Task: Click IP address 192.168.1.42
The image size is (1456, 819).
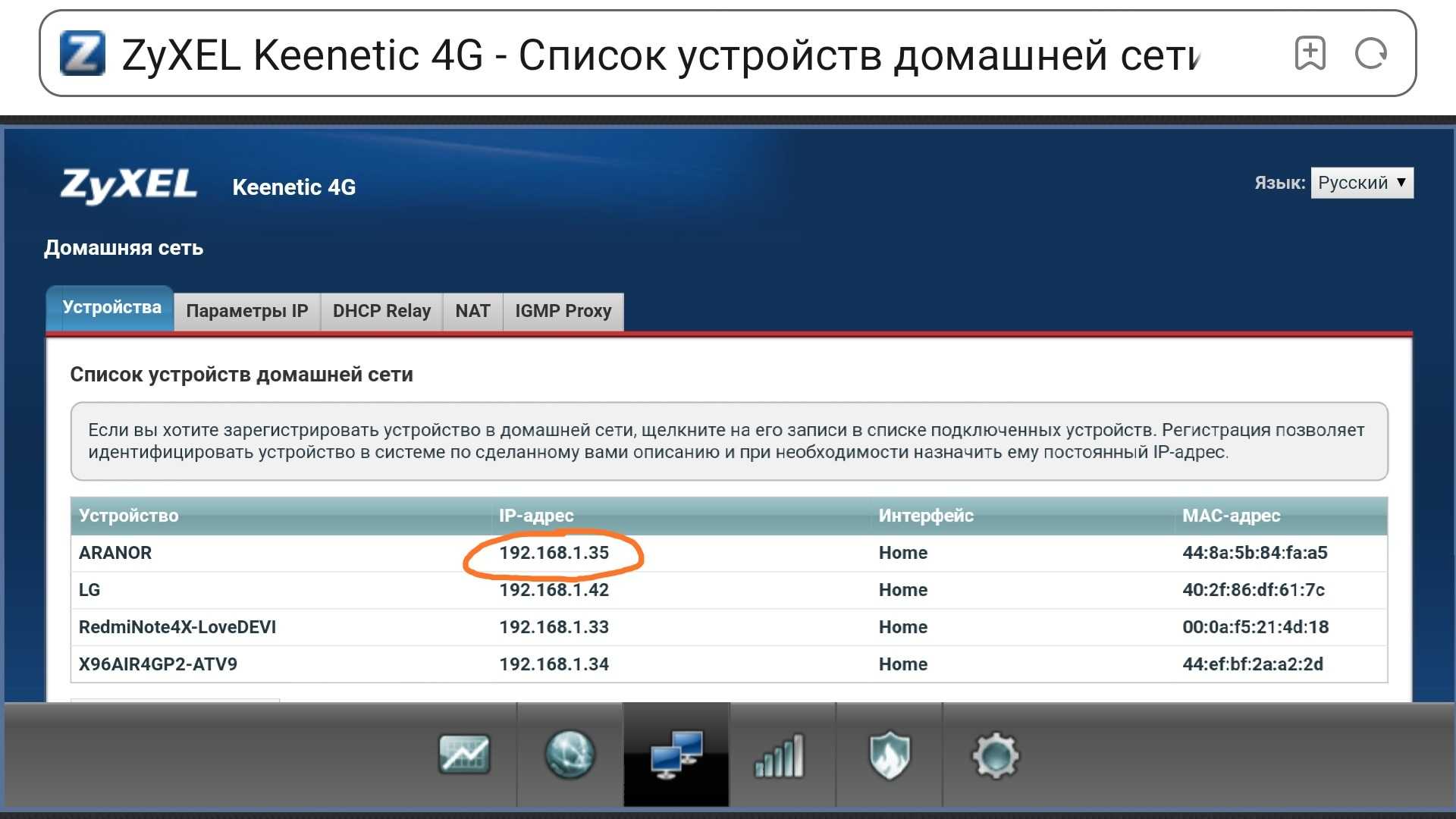Action: pyautogui.click(x=554, y=590)
